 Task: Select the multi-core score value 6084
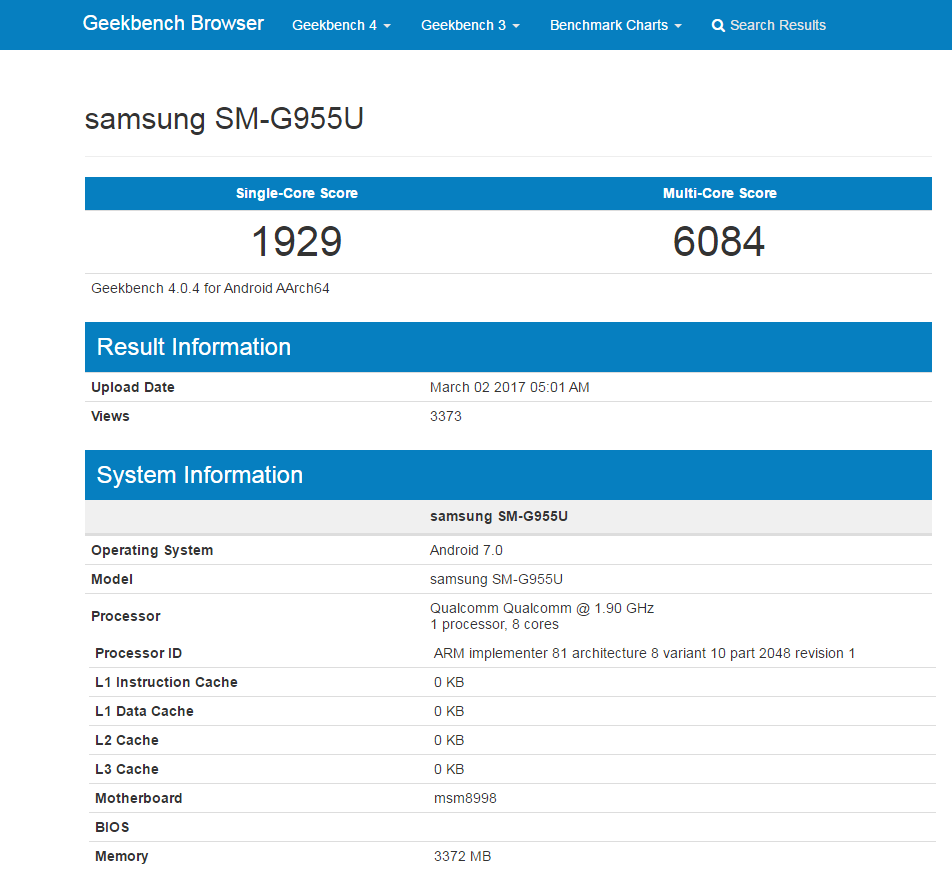click(719, 242)
